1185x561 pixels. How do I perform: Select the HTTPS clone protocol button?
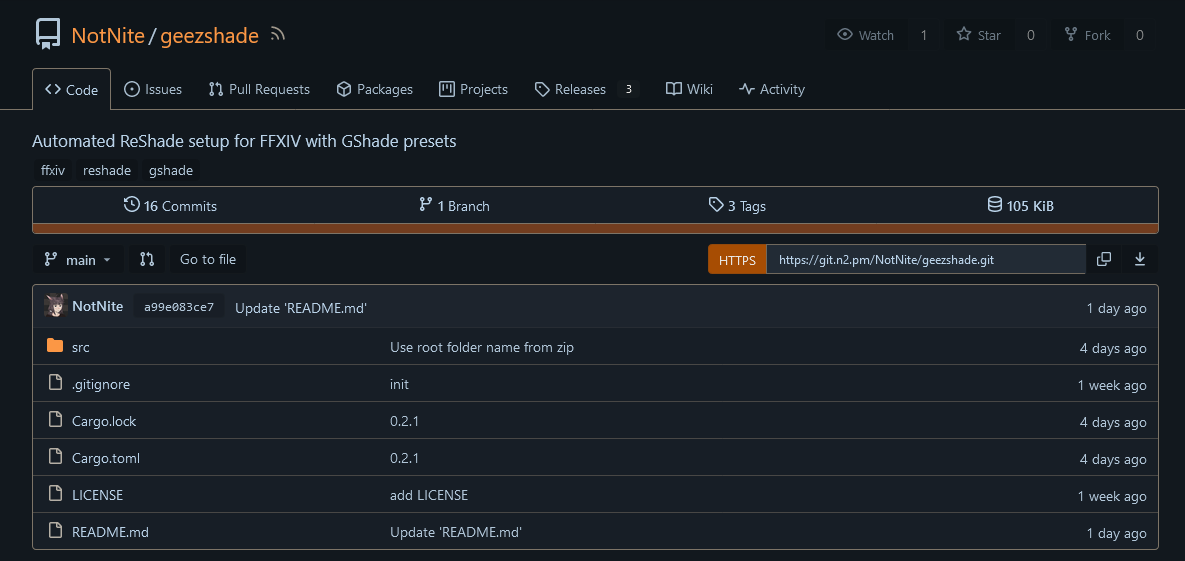pos(737,259)
